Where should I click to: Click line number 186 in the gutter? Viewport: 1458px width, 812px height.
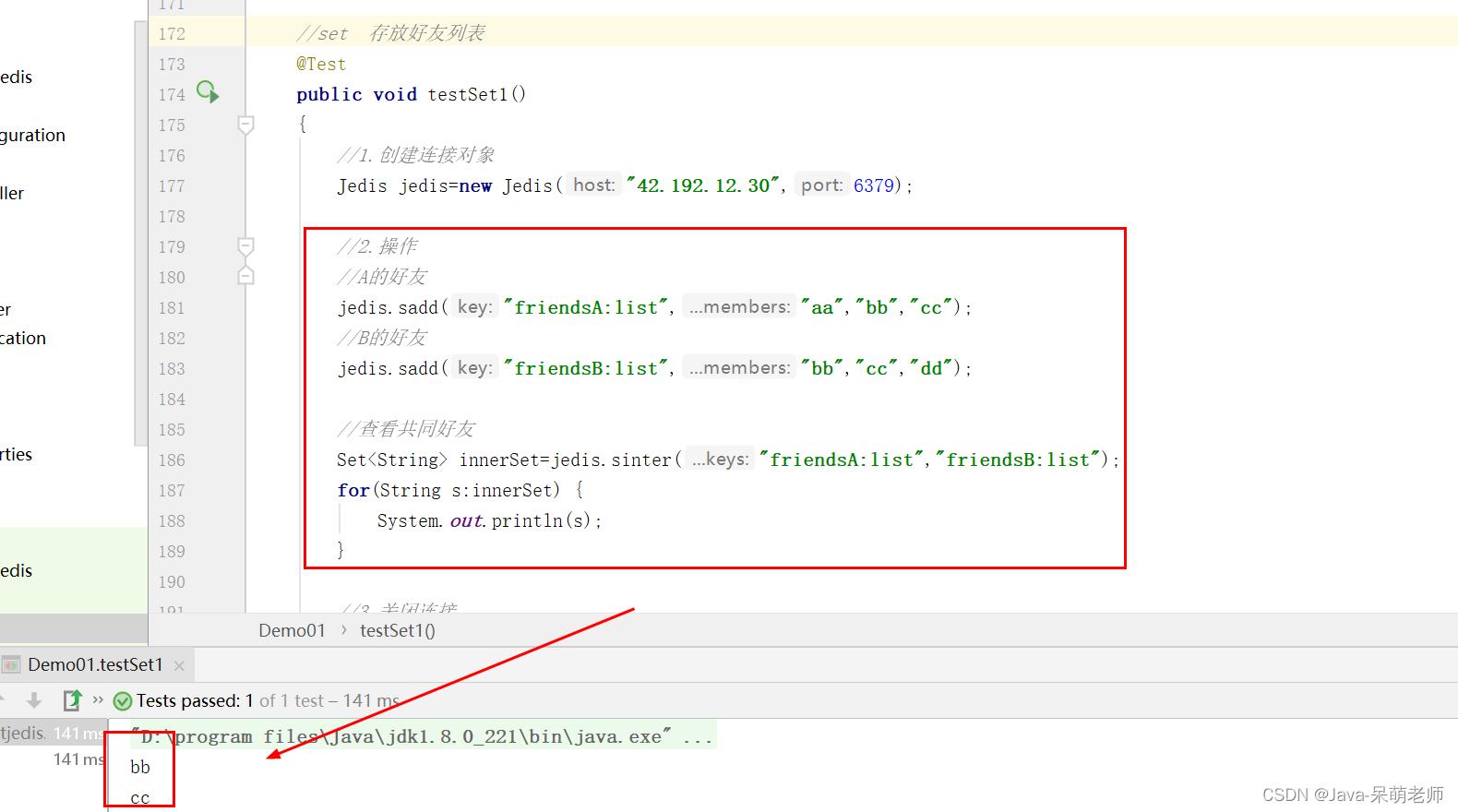click(x=172, y=460)
